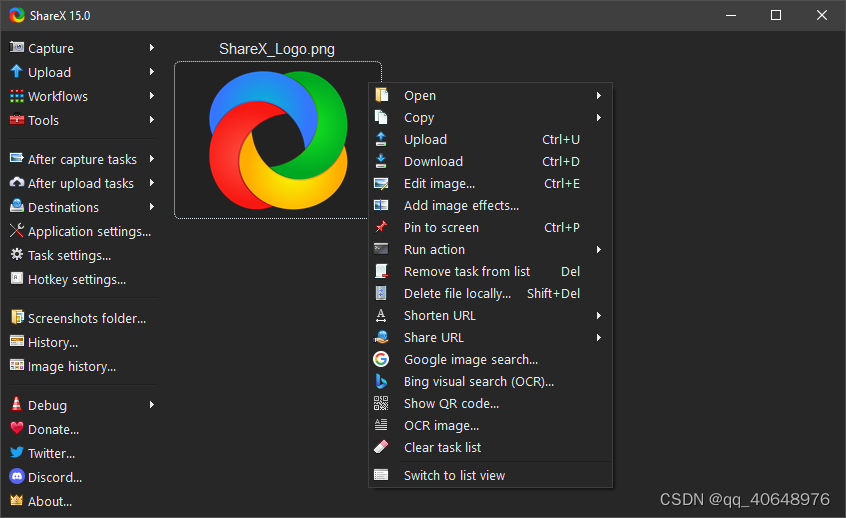The width and height of the screenshot is (846, 518).
Task: Select Remove task from list
Action: click(490, 271)
